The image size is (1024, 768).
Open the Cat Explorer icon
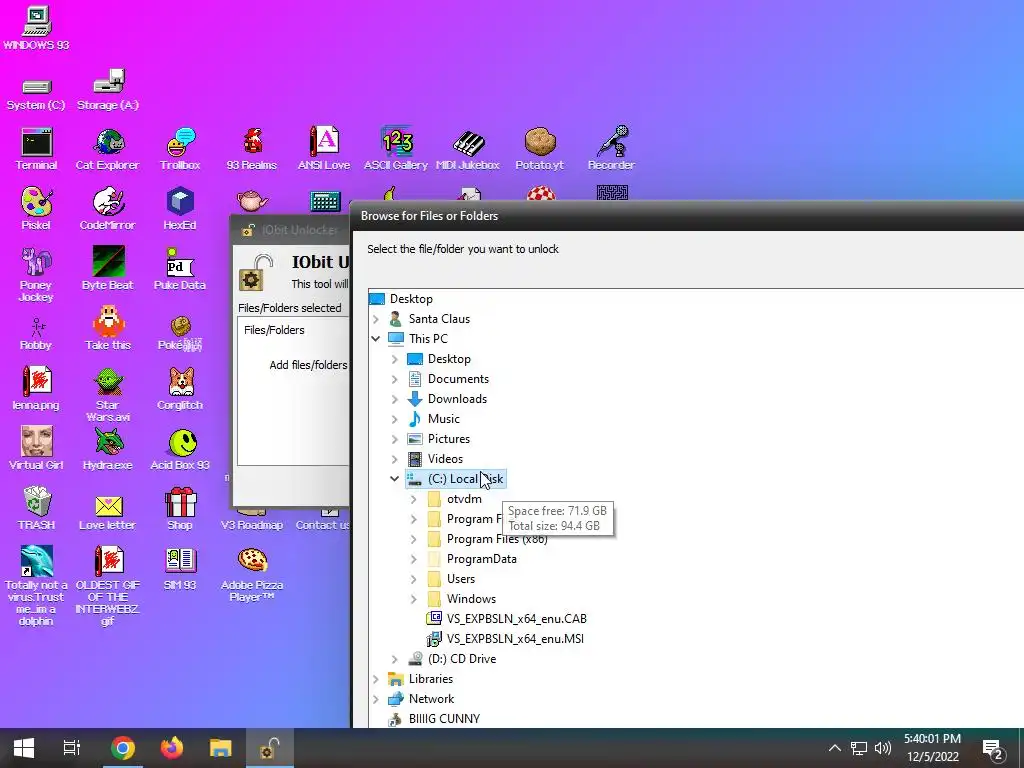pos(108,149)
